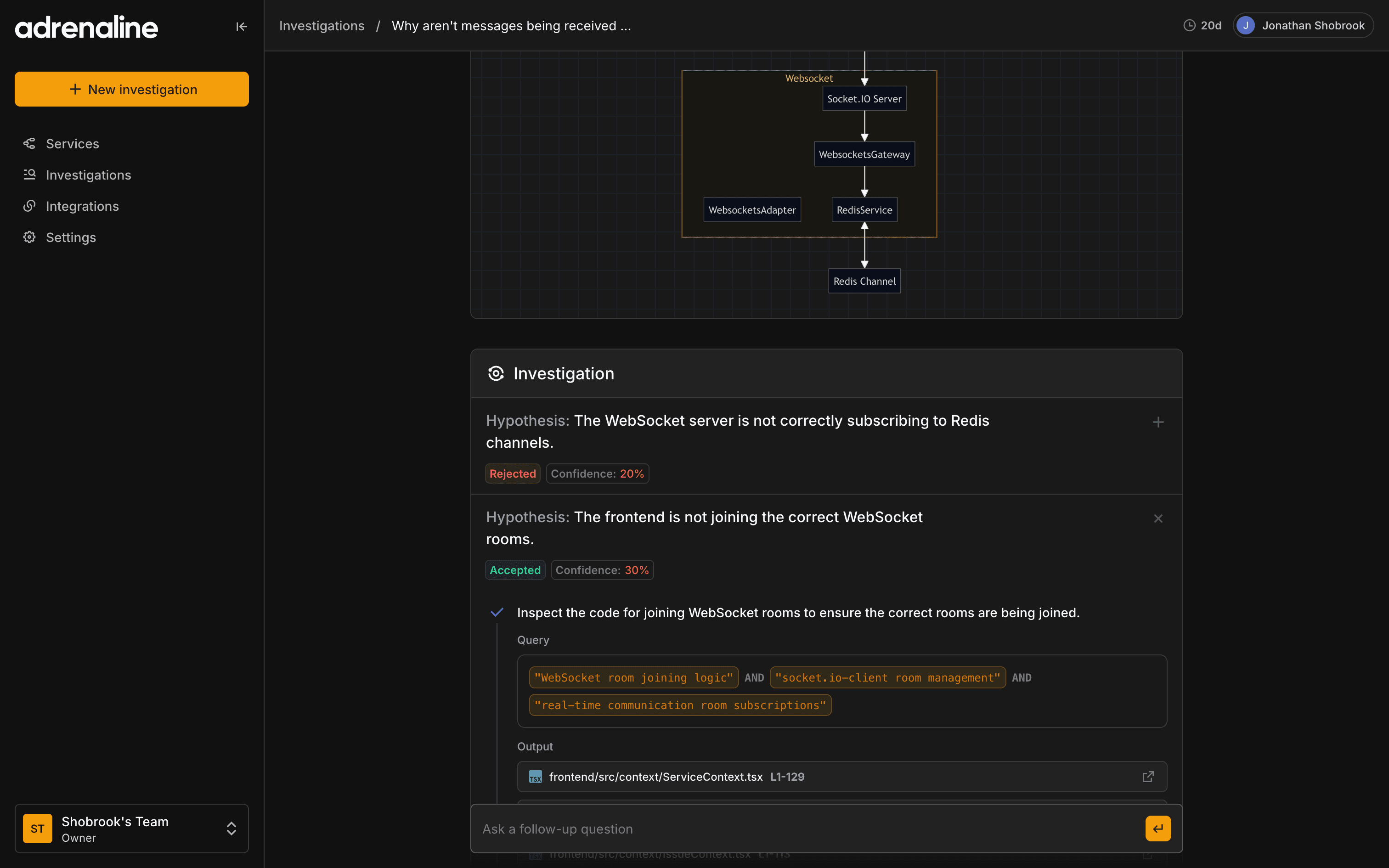Click the Investigations sidebar icon
This screenshot has width=1389, height=868.
tap(29, 175)
